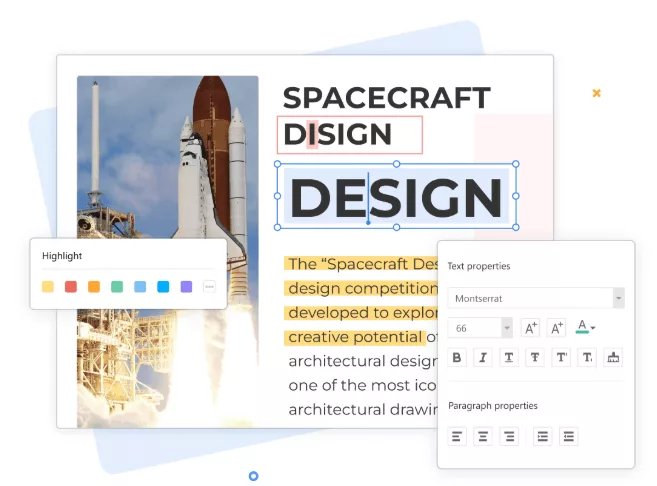Apply subscript formatting
This screenshot has width=657, height=486.
coord(587,357)
